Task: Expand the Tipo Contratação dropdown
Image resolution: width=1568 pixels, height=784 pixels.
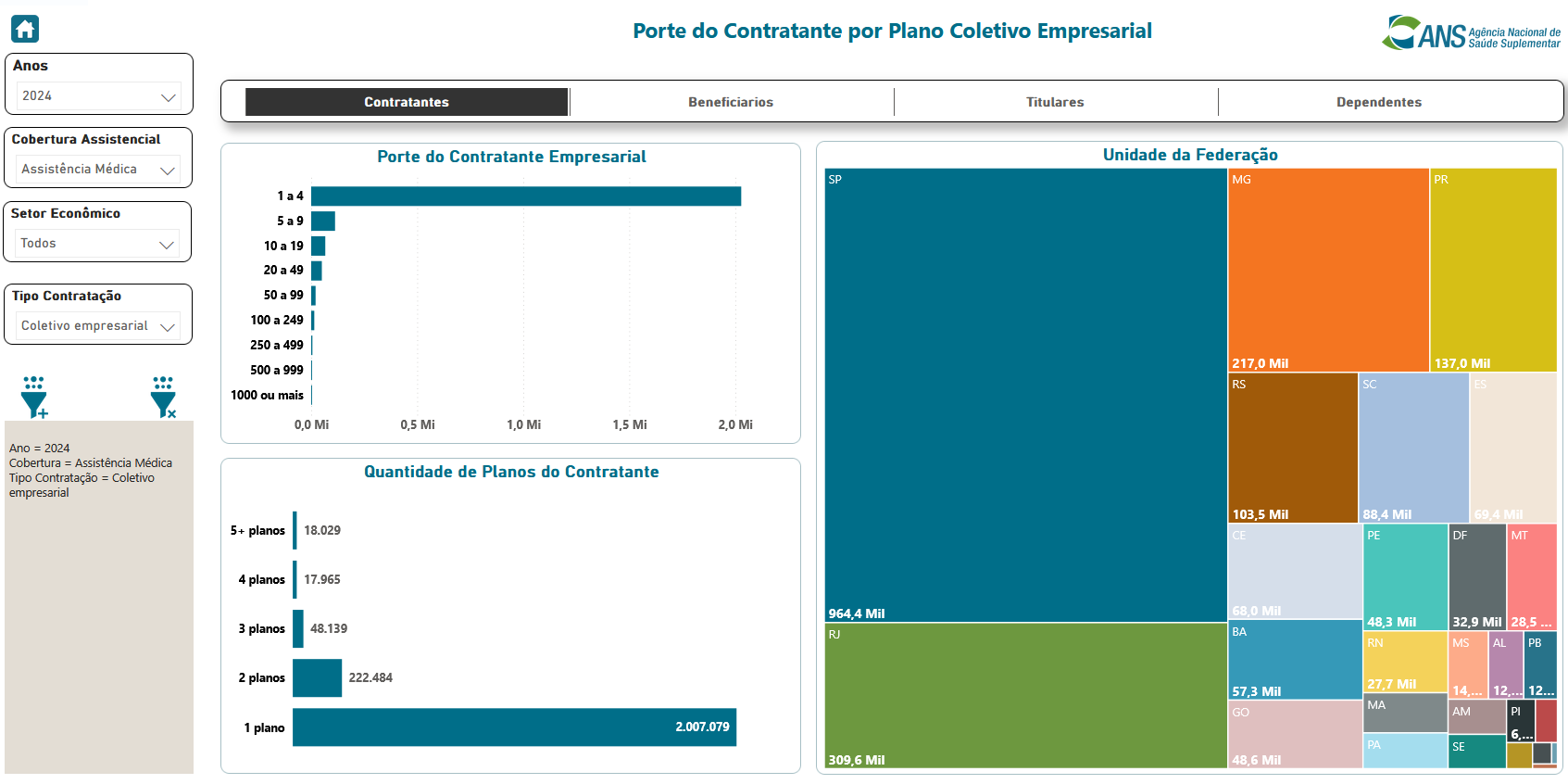Action: pyautogui.click(x=99, y=326)
